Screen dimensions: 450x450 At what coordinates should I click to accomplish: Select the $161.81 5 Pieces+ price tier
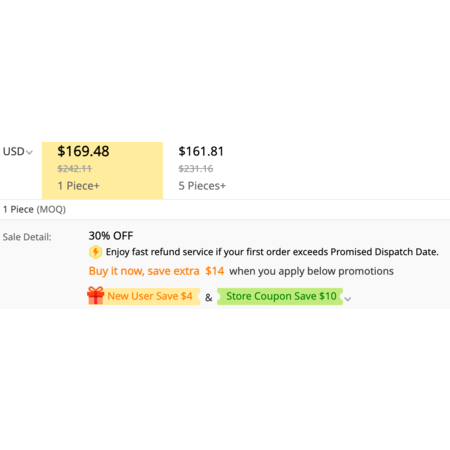coord(202,168)
